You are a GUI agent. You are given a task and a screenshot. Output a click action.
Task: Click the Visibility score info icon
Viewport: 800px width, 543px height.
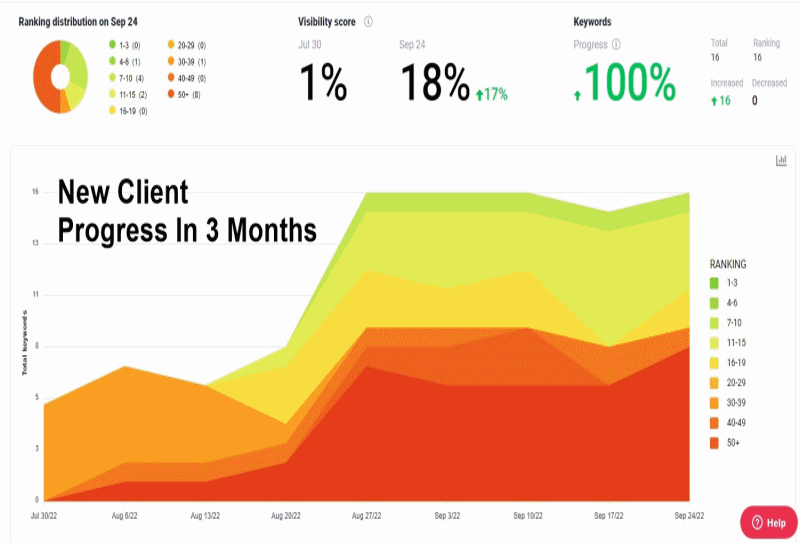368,22
